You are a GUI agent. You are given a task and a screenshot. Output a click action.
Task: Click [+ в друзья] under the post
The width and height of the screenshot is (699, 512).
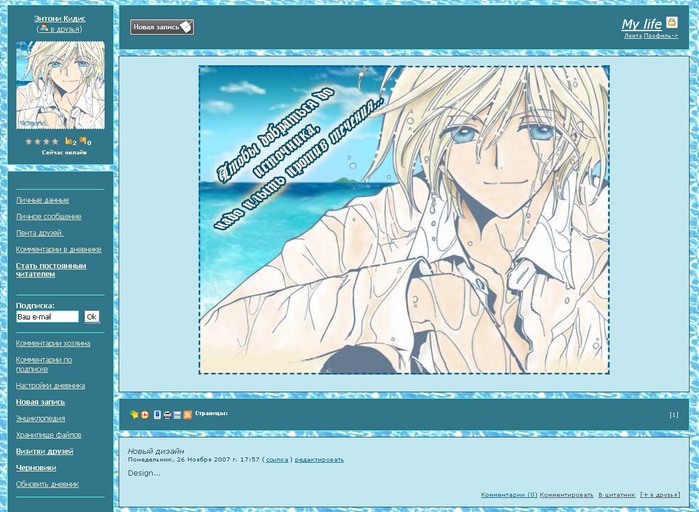660,495
